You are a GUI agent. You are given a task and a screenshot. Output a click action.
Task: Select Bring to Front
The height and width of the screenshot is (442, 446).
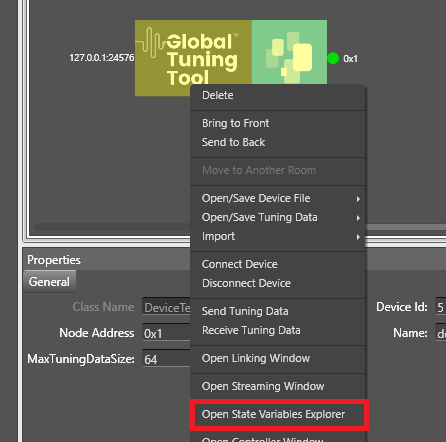pos(277,123)
